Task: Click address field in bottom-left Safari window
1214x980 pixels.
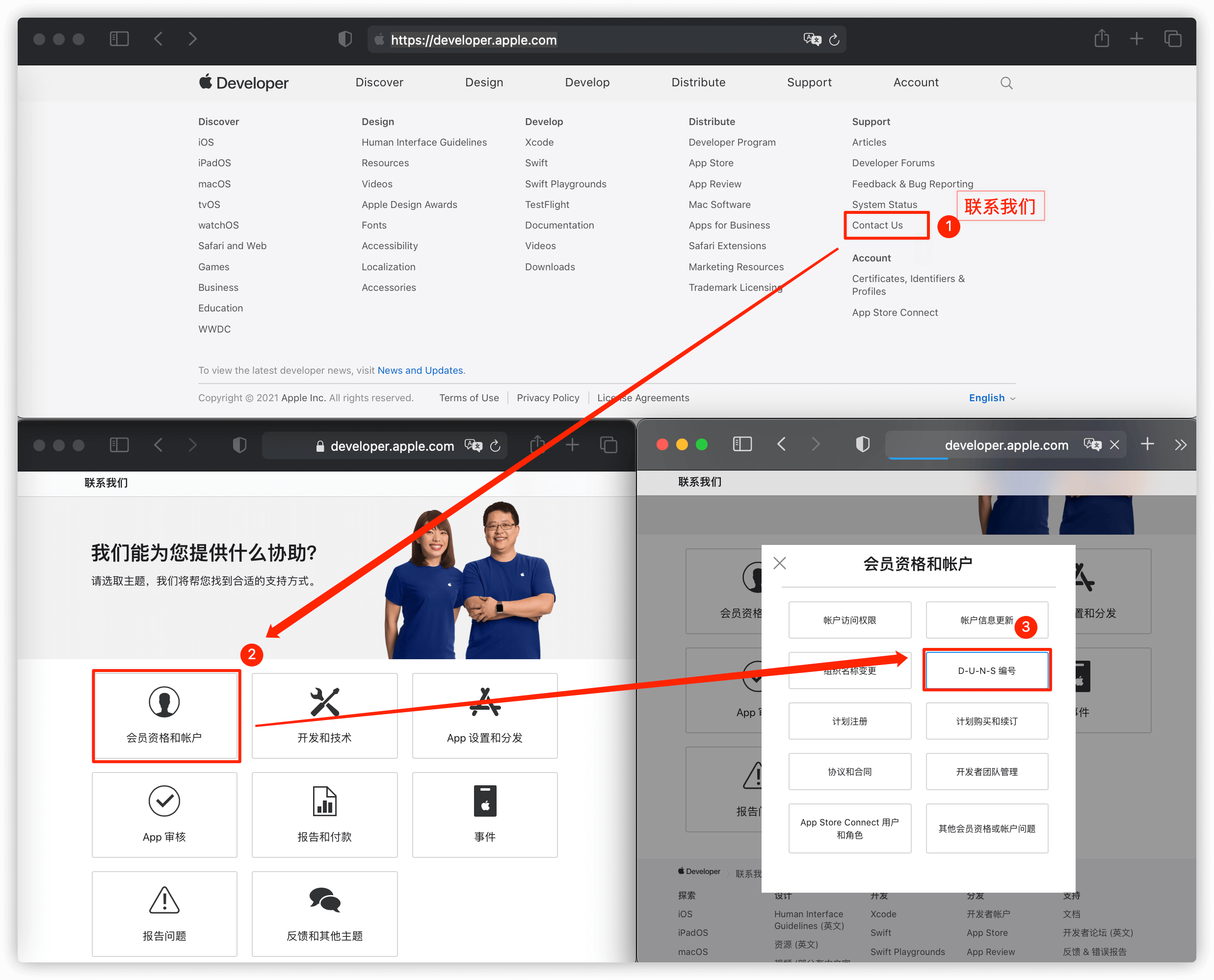Action: tap(384, 446)
